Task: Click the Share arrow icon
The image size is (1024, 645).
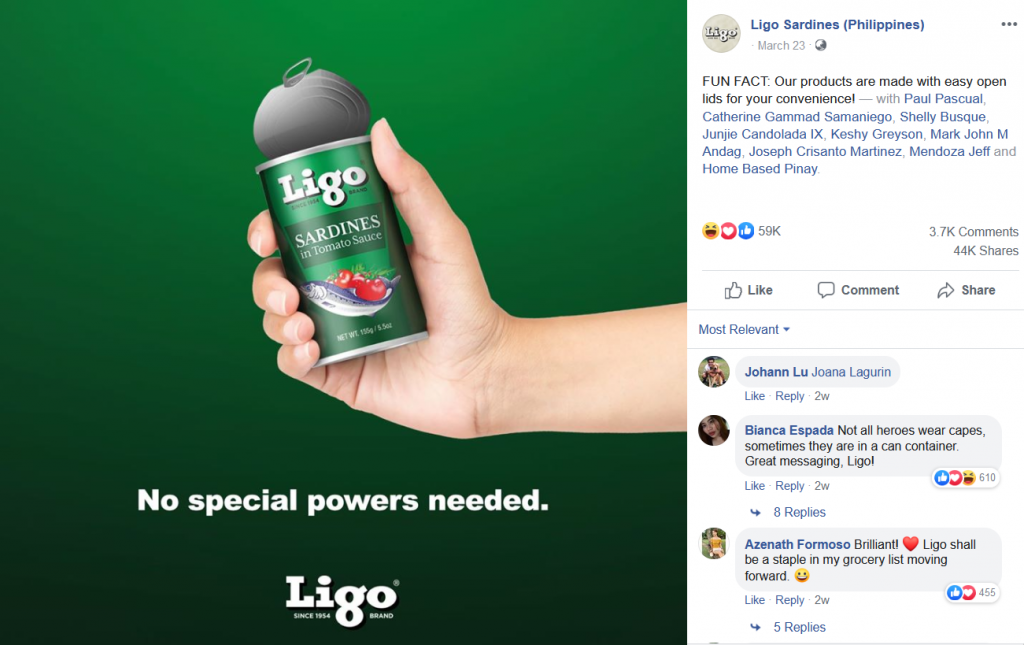Action: click(x=946, y=291)
